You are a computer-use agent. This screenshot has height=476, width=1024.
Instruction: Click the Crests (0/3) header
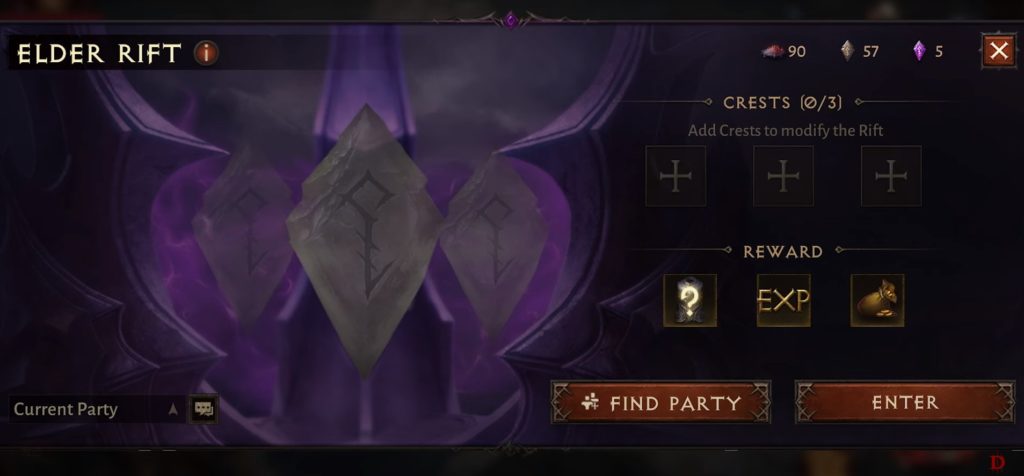click(x=782, y=103)
